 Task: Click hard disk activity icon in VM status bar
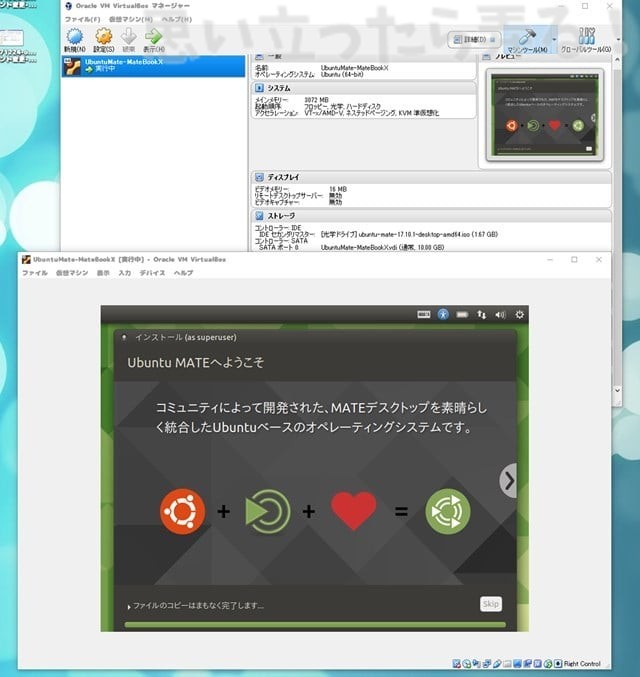[x=456, y=664]
